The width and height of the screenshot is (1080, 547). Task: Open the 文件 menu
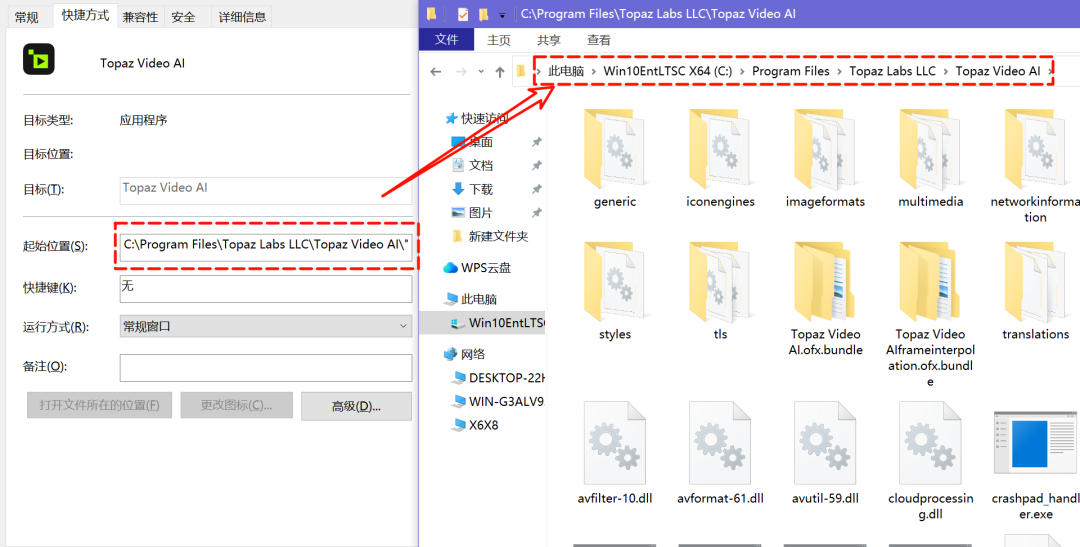pos(446,40)
